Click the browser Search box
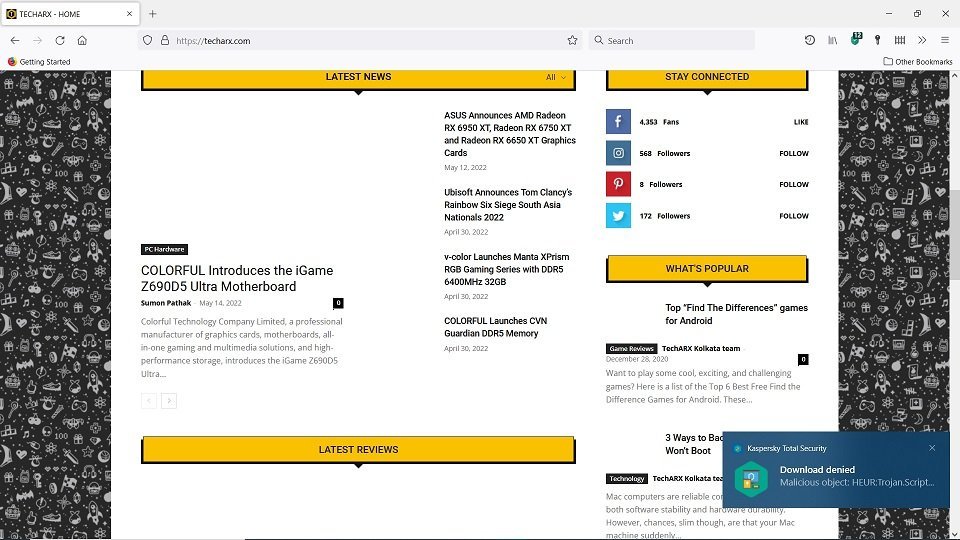The height and width of the screenshot is (540, 960). pyautogui.click(x=672, y=40)
